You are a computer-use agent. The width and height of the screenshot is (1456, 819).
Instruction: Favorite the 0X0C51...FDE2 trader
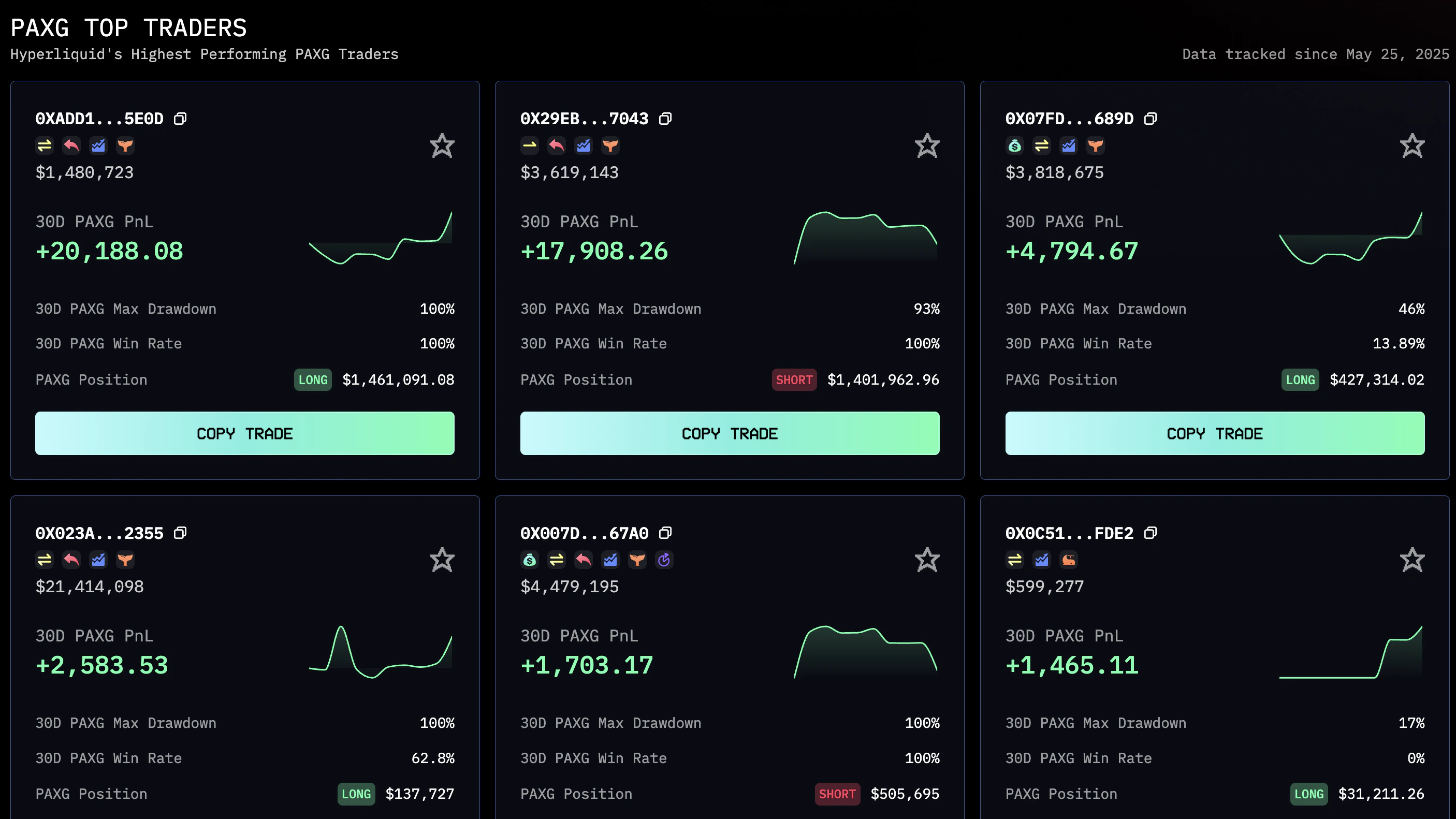pyautogui.click(x=1412, y=560)
